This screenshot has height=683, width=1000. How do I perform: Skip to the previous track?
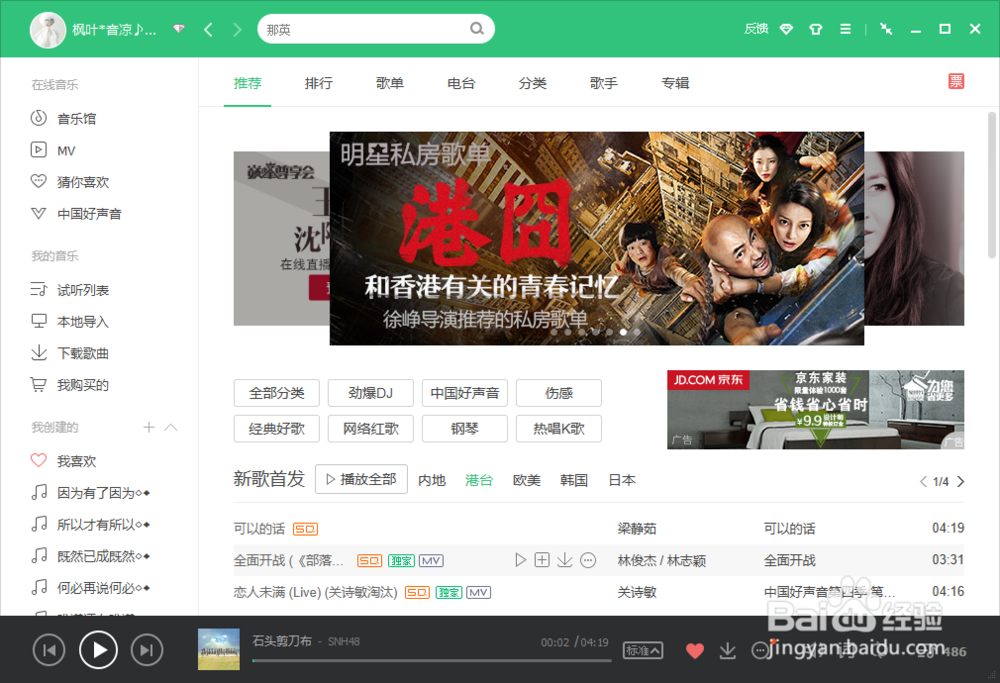(x=49, y=650)
